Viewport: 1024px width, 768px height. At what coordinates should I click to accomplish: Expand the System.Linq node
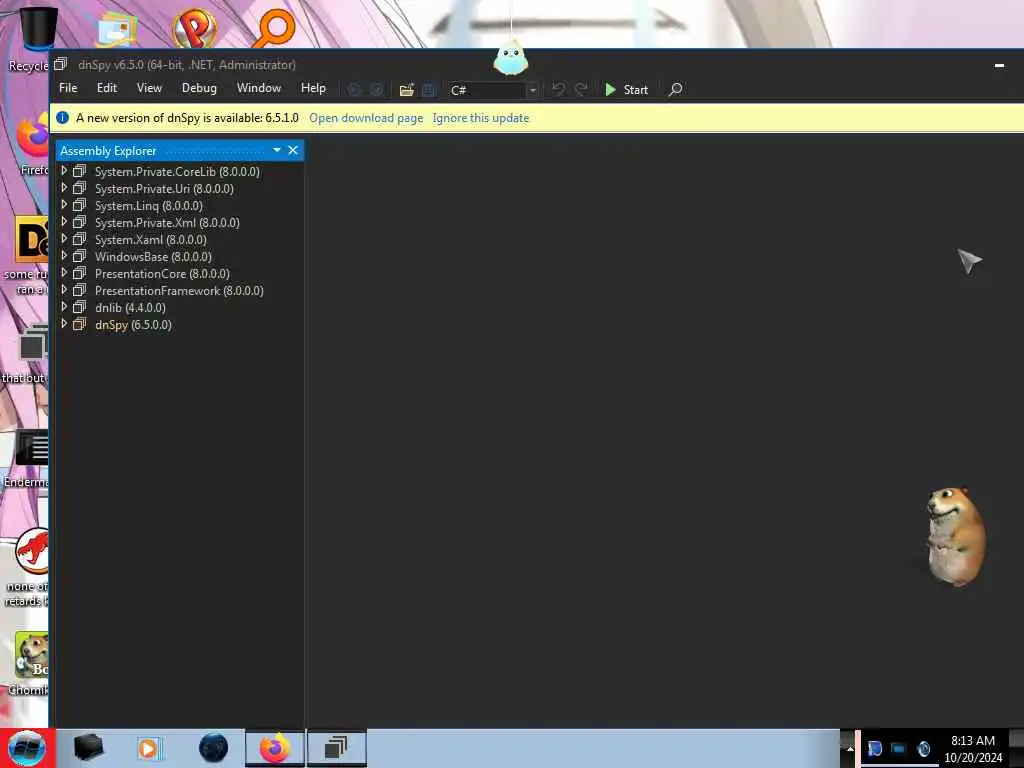tap(64, 204)
